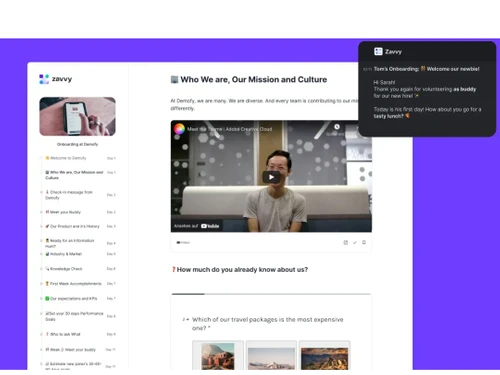Image resolution: width=500 pixels, height=375 pixels.
Task: Select the third travel package image (canyon)
Action: tap(324, 355)
